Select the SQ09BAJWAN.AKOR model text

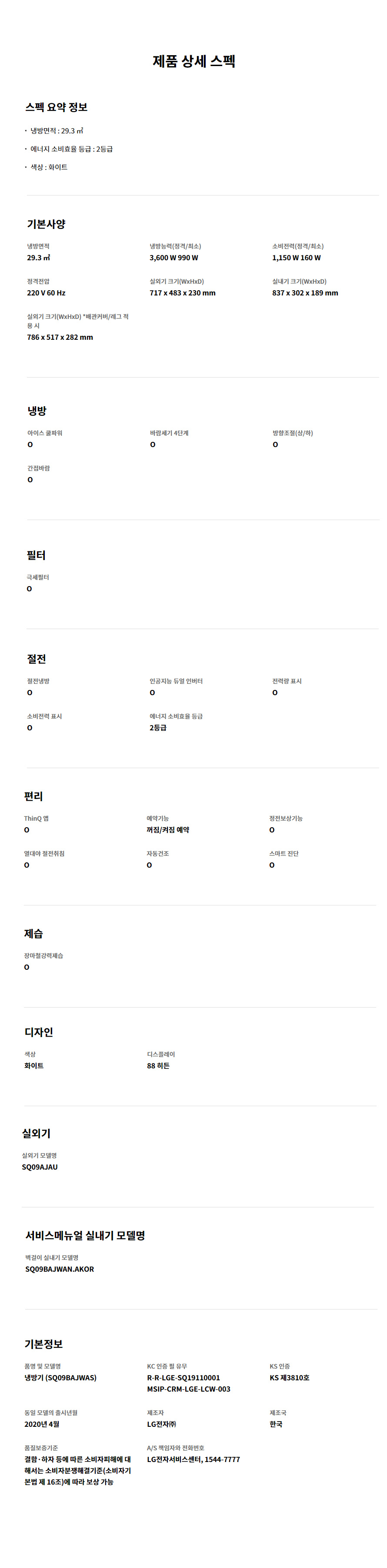point(60,1269)
